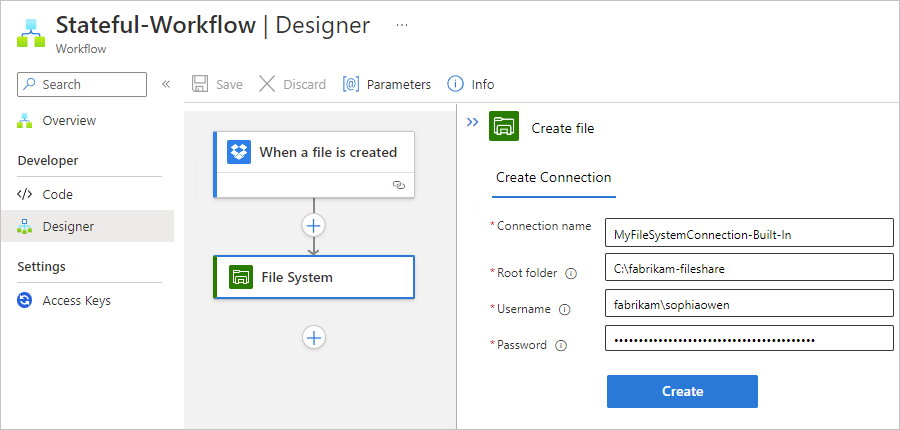Click the Username info icon
This screenshot has height=430, width=900.
(x=565, y=309)
